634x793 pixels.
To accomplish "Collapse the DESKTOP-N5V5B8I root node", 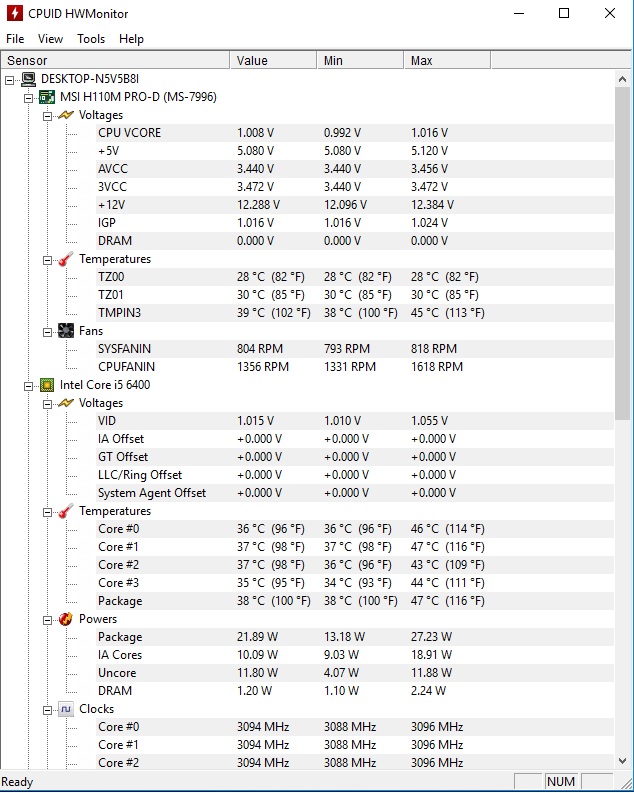I will click(10, 79).
